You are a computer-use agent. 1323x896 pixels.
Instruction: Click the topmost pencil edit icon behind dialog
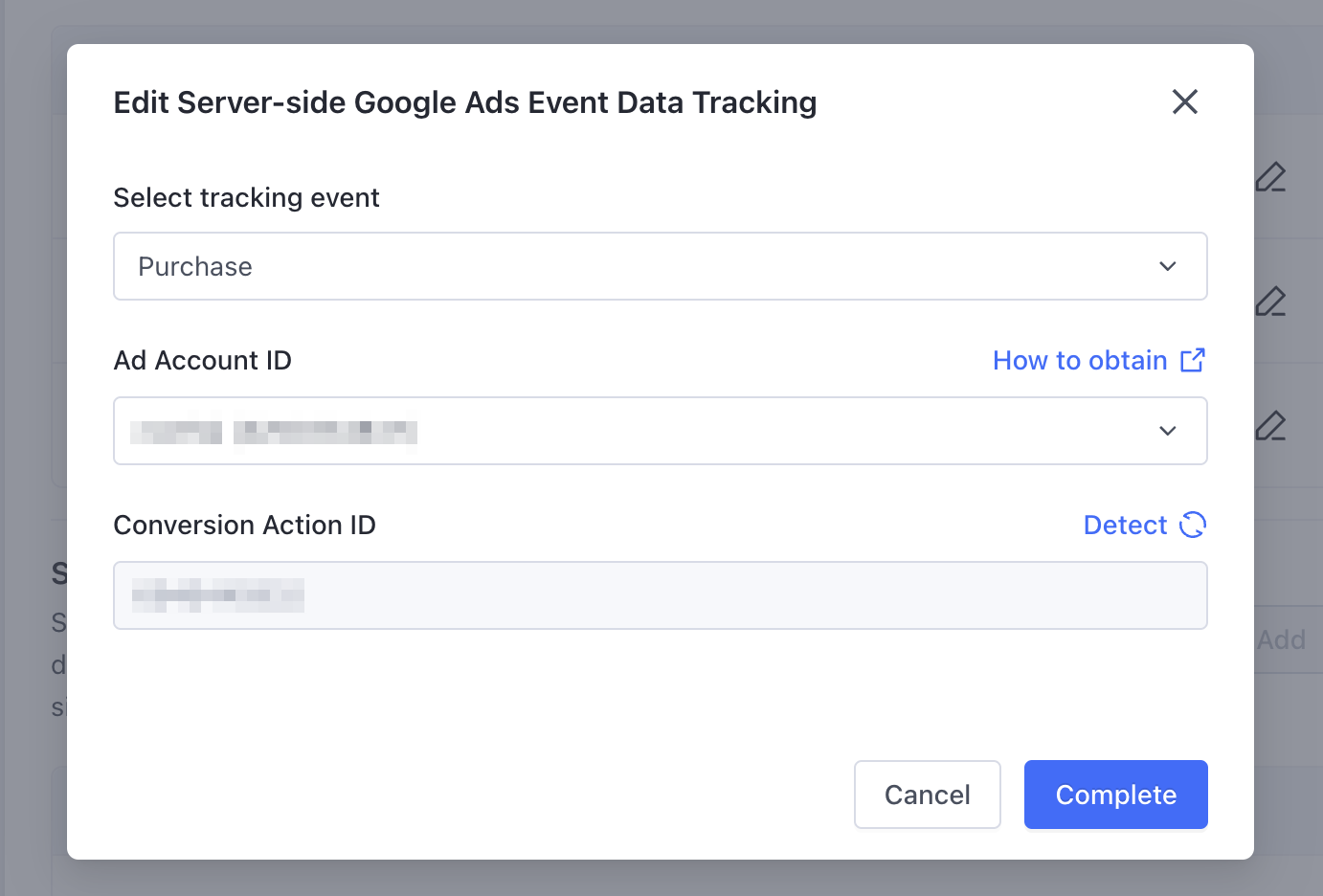[1271, 177]
